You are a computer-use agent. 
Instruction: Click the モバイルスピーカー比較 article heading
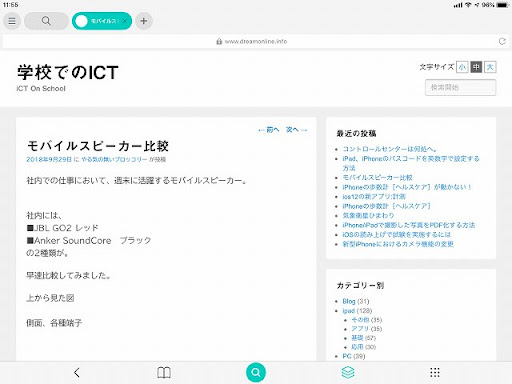[98, 146]
